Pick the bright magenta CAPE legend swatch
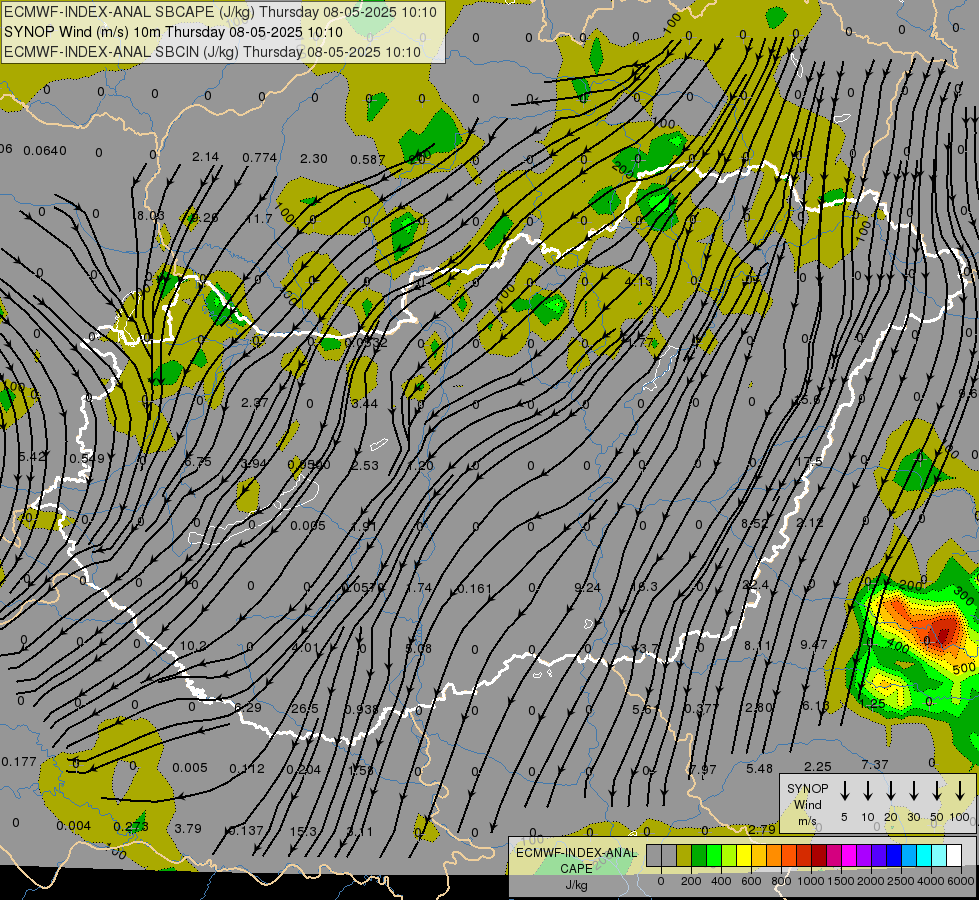The height and width of the screenshot is (900, 979). tap(849, 856)
